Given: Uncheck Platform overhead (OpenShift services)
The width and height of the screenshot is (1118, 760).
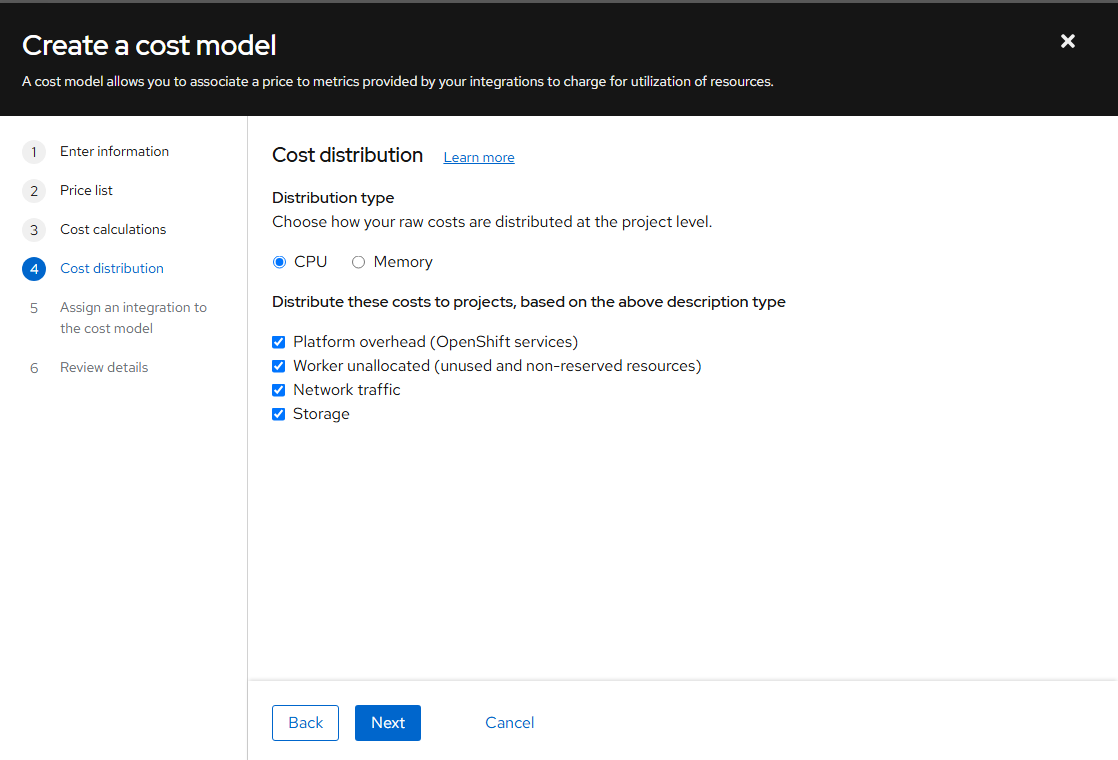Looking at the screenshot, I should [x=279, y=342].
